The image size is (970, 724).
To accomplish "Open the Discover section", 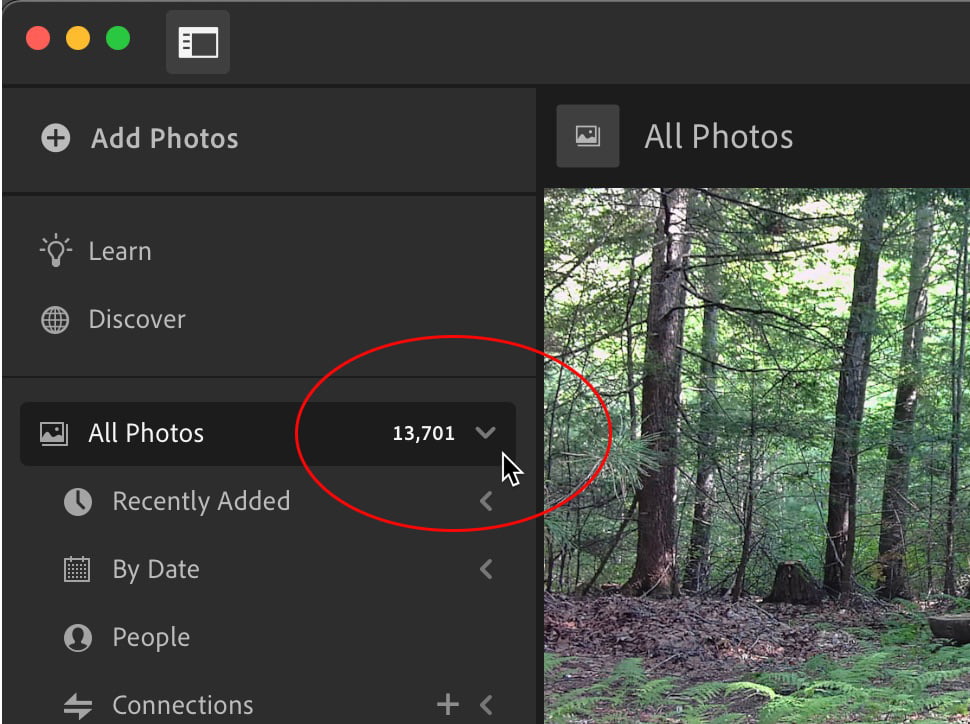I will coord(137,319).
